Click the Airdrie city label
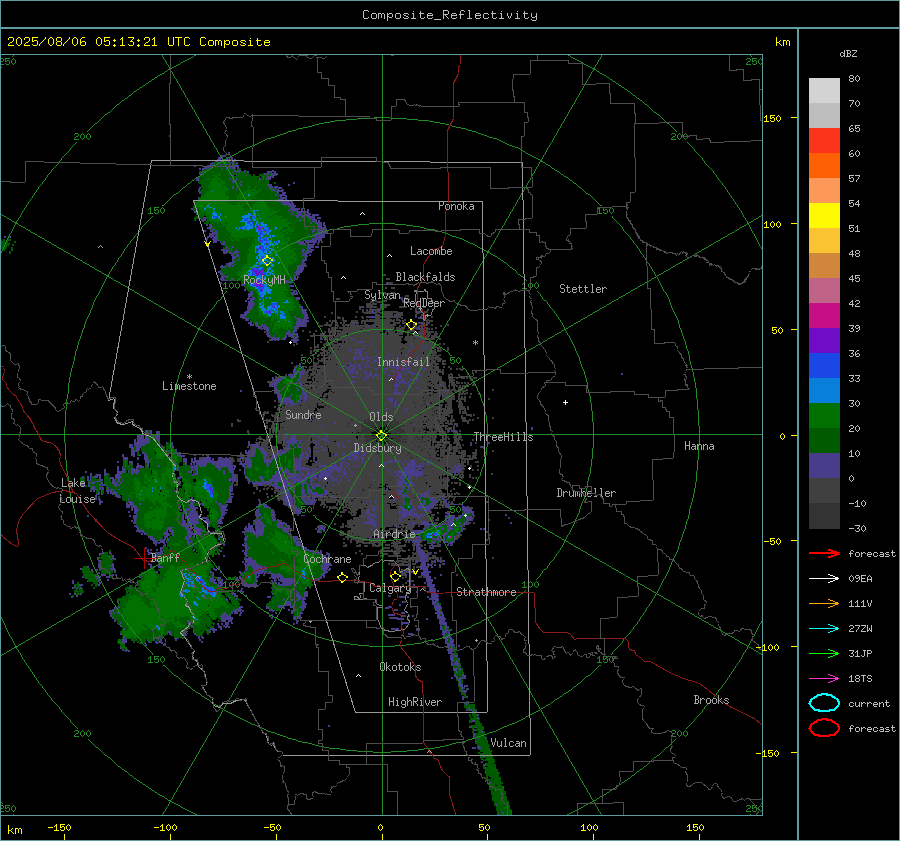Image resolution: width=900 pixels, height=841 pixels. tap(394, 534)
